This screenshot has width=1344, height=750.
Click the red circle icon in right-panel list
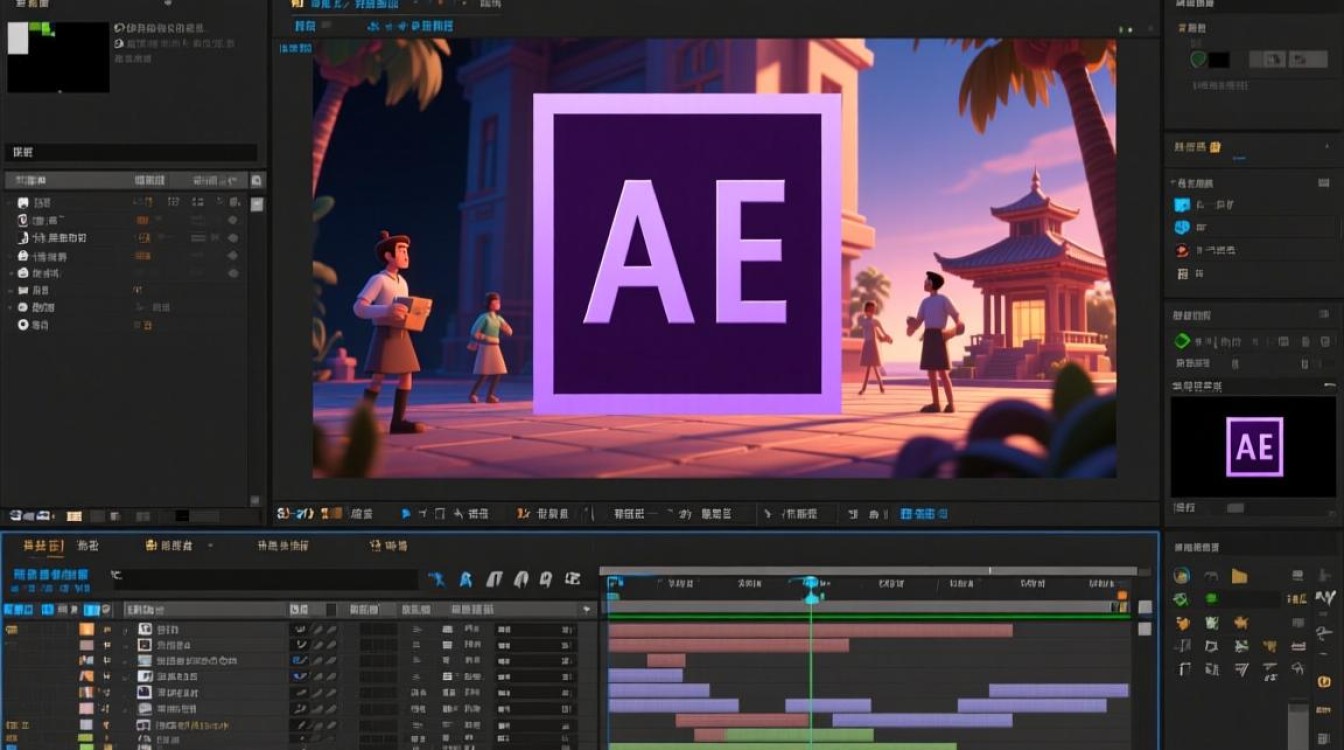[x=1182, y=251]
